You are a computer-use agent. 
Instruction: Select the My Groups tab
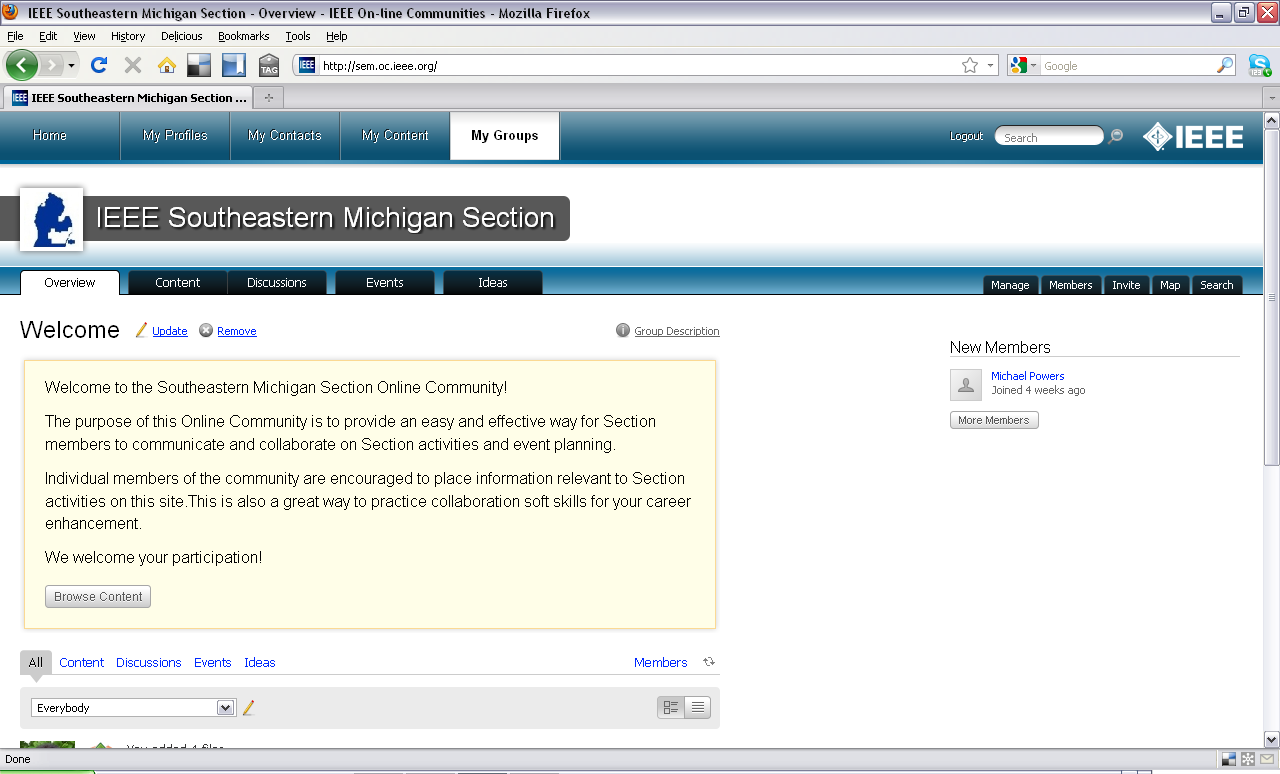[505, 136]
